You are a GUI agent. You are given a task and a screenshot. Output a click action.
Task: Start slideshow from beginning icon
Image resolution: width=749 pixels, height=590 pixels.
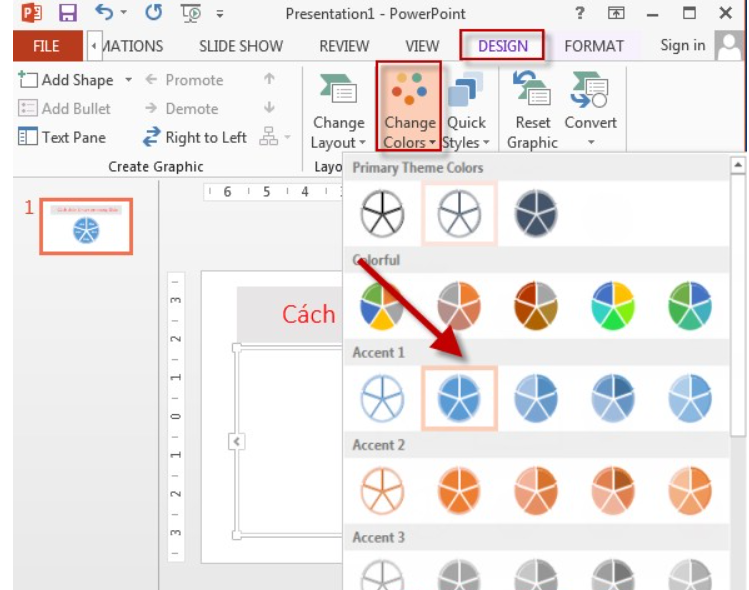click(x=191, y=12)
